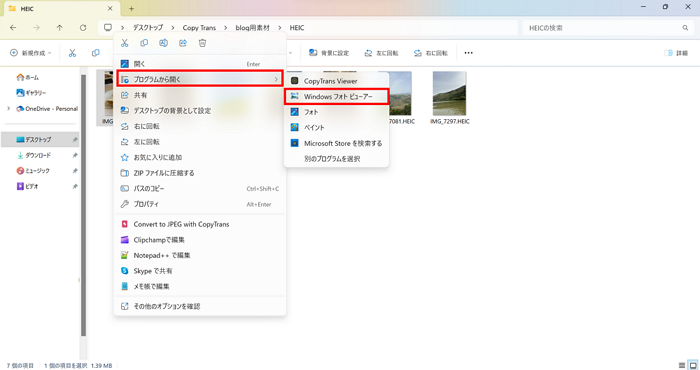700x370 pixels.
Task: Go forward with the right arrow
Action: tap(36, 28)
